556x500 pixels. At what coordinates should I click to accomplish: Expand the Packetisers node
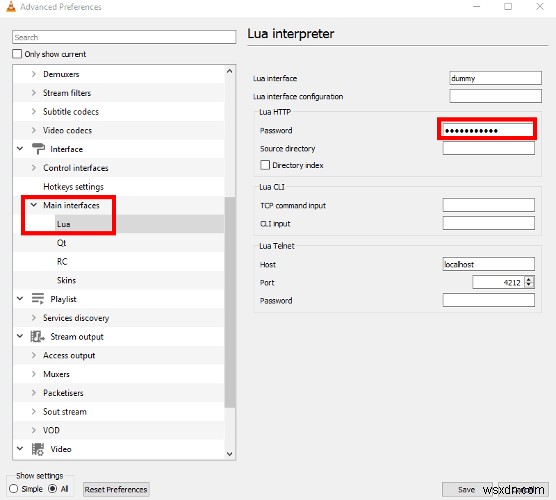34,393
